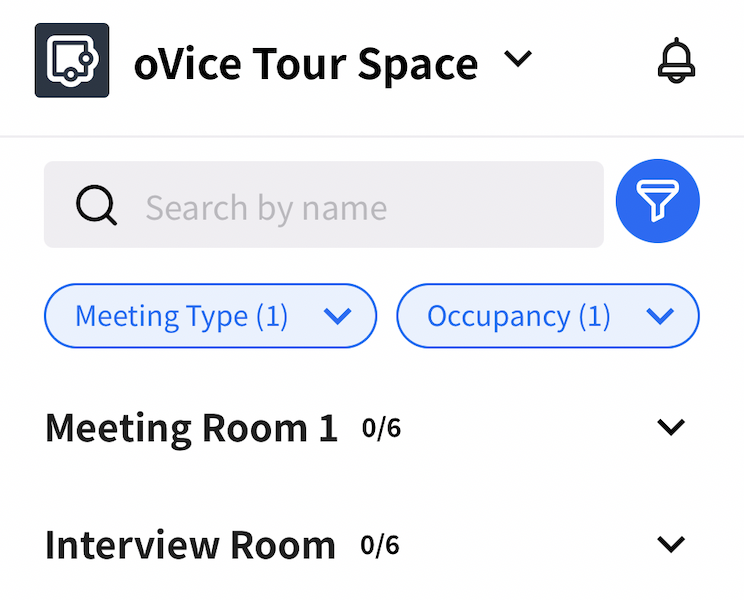Select the Meeting Room 1 heading
Image resolution: width=744 pixels, height=600 pixels.
pyautogui.click(x=191, y=428)
